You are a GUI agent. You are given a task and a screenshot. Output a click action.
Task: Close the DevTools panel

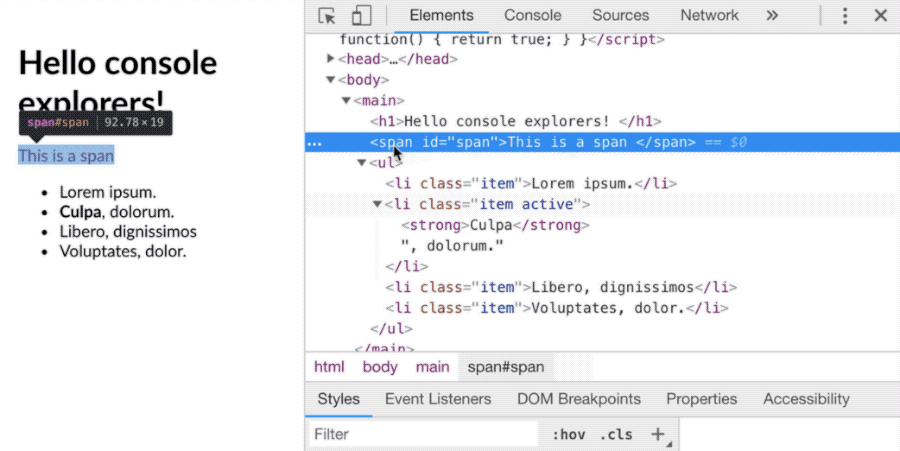(881, 15)
